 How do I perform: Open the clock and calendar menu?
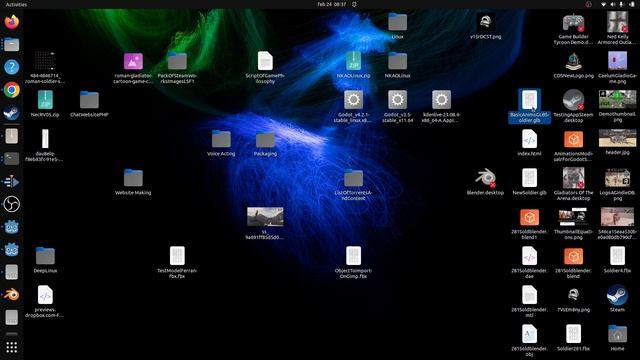pos(331,4)
